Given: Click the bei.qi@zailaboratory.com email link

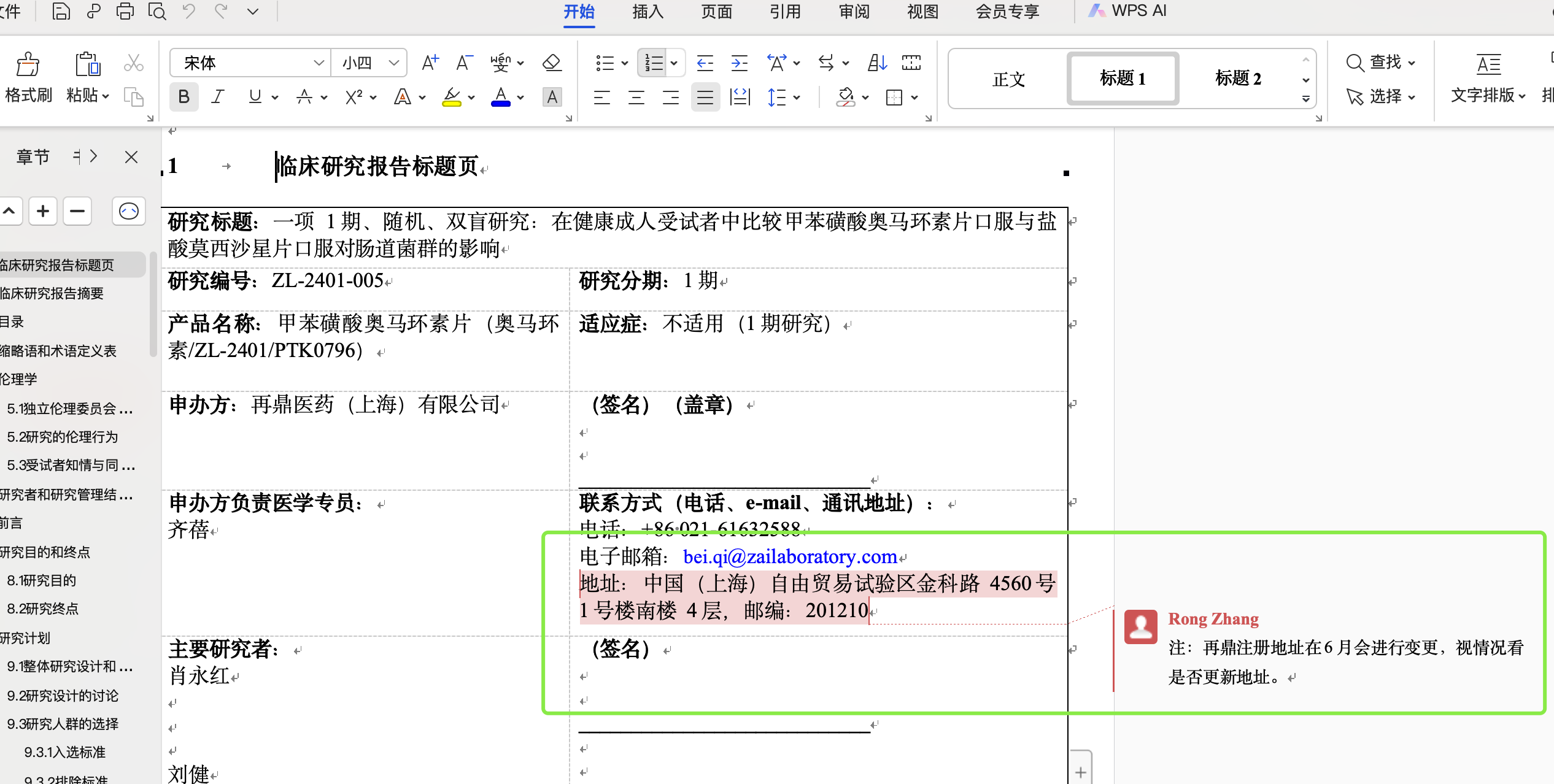Looking at the screenshot, I should coord(790,556).
